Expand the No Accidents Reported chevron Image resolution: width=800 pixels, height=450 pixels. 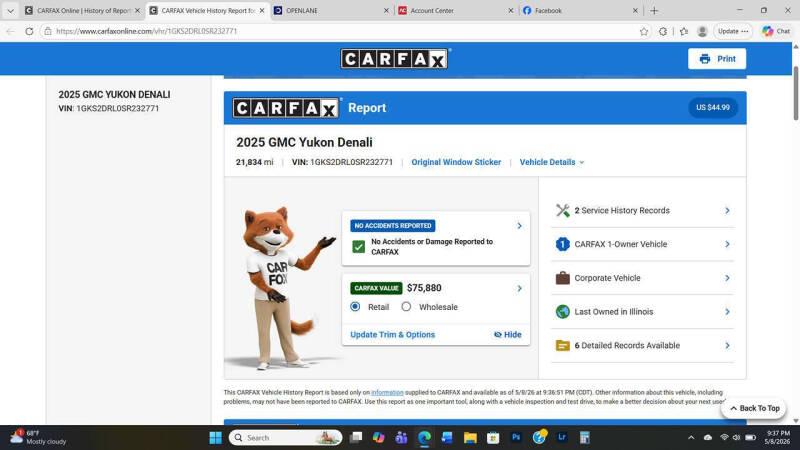pos(519,226)
